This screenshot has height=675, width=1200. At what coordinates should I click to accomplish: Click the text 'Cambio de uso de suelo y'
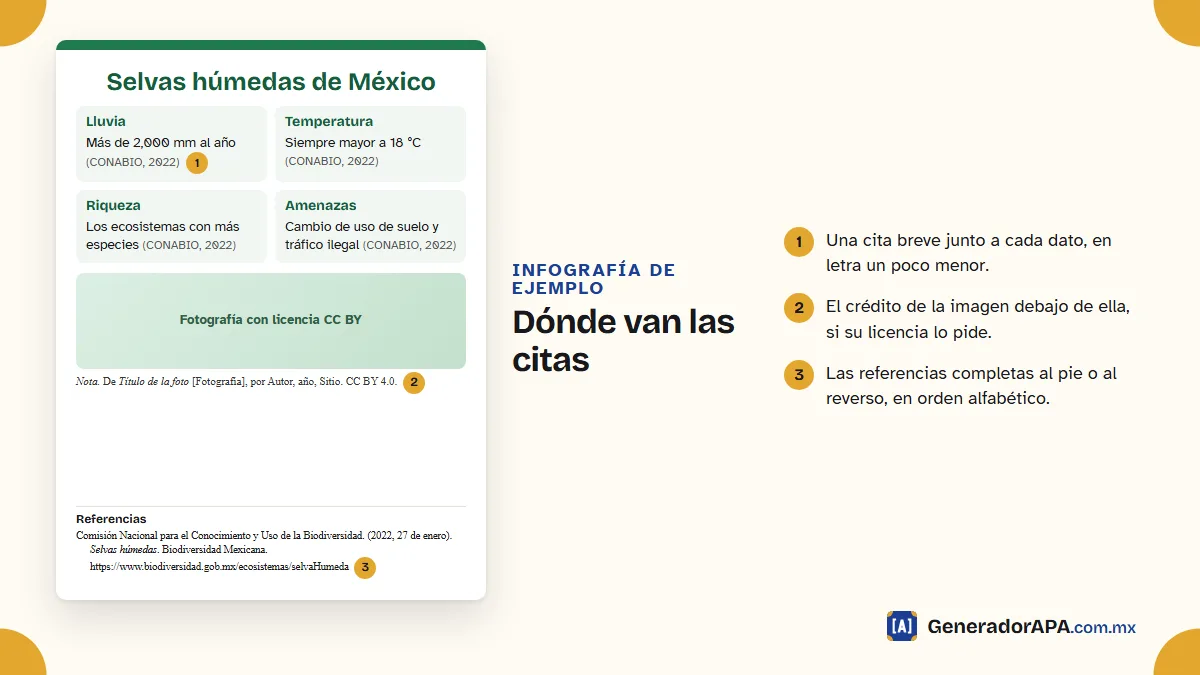tap(362, 226)
